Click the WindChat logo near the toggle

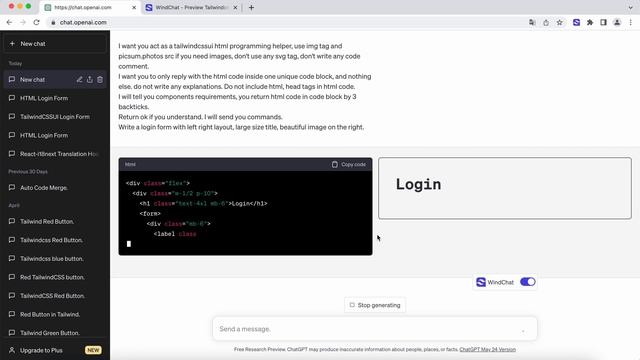(x=481, y=282)
